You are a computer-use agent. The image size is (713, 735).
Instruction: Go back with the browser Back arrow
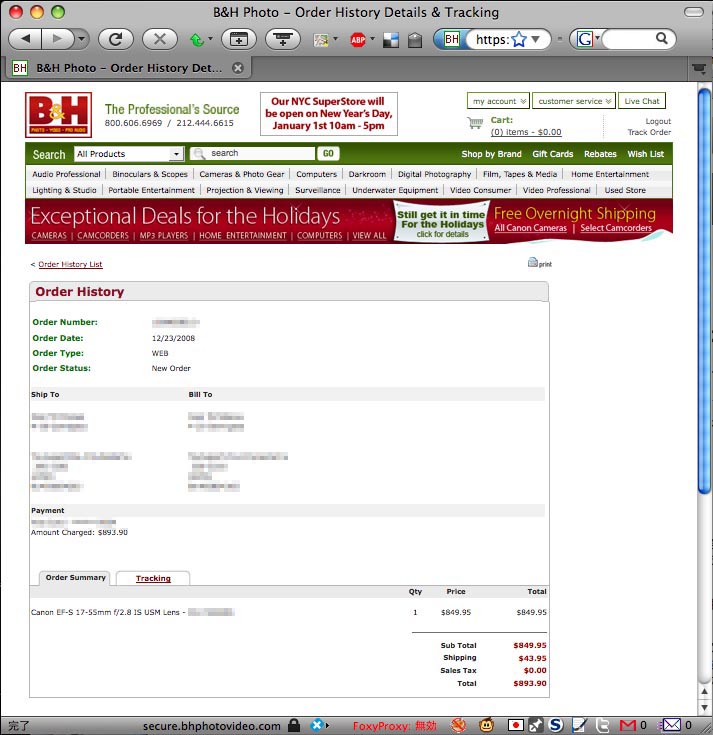tap(25, 39)
